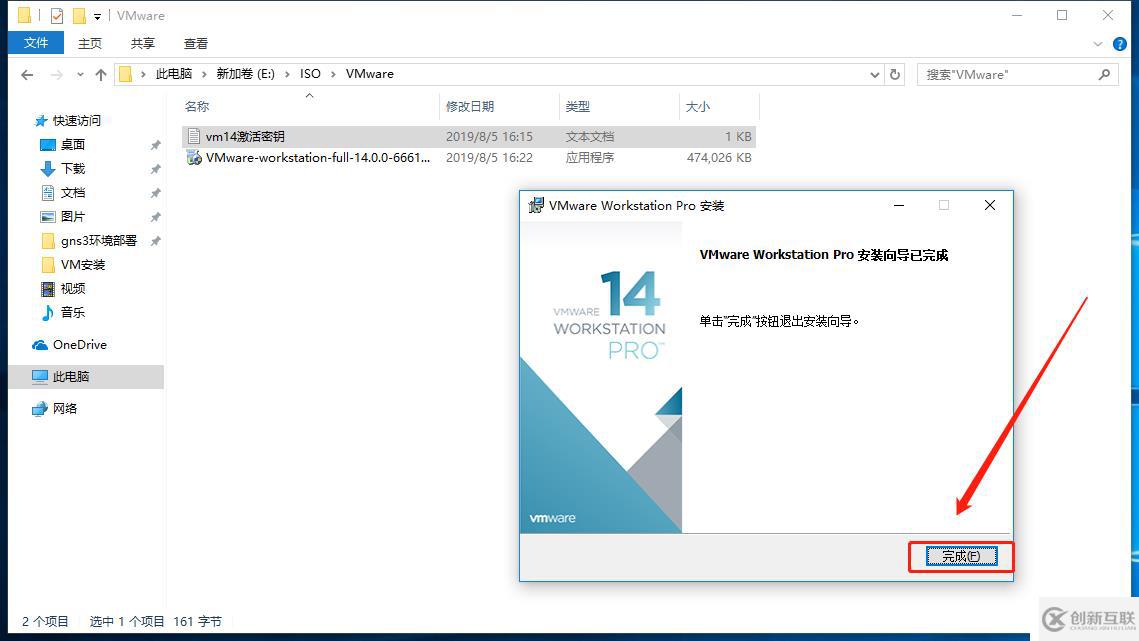Expand the 名称 column sort arrow
Image resolution: width=1139 pixels, height=641 pixels.
click(310, 96)
